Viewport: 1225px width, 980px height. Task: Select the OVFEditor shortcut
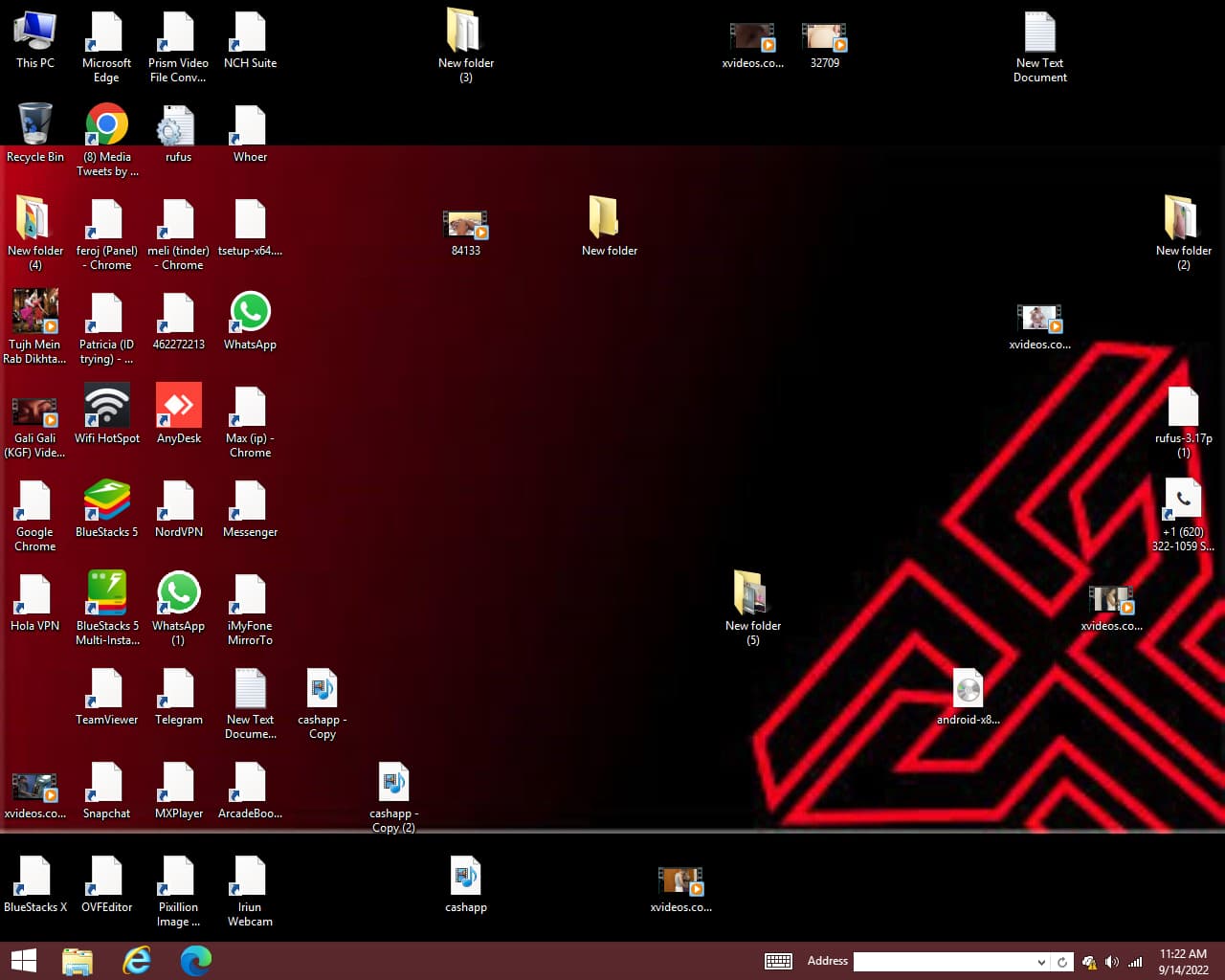coord(107,884)
